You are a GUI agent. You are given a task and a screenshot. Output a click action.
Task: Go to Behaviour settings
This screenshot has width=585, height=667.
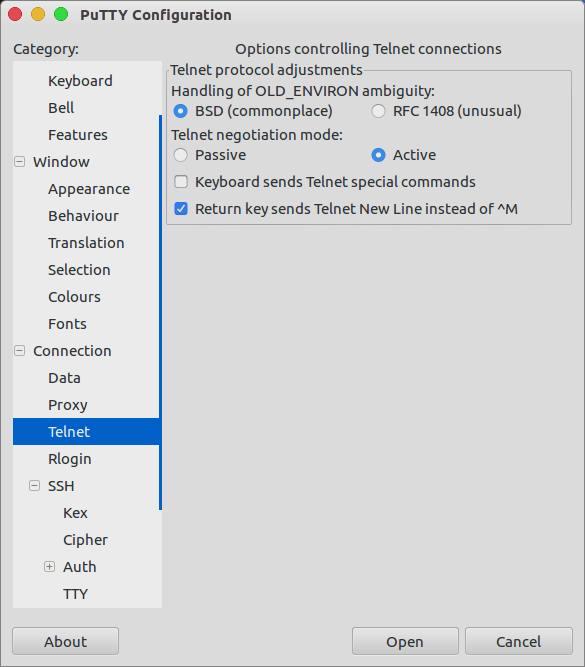point(83,216)
